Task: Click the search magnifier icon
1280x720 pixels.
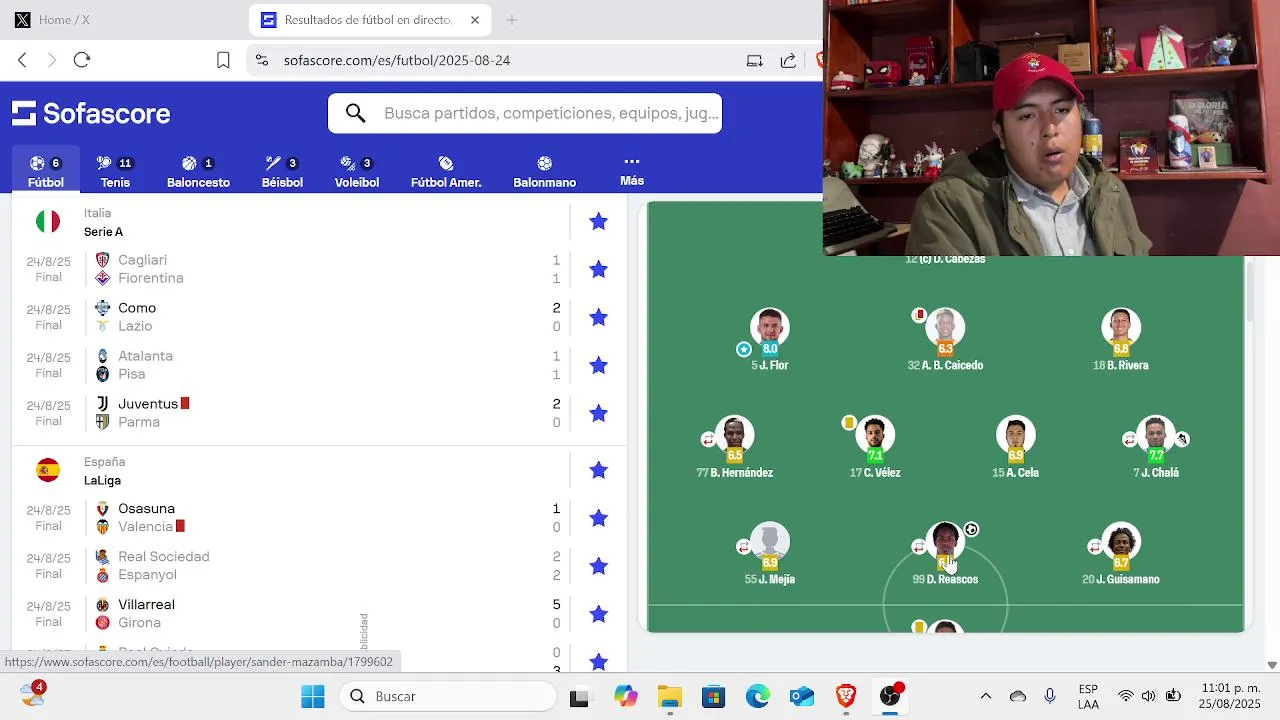Action: 355,113
